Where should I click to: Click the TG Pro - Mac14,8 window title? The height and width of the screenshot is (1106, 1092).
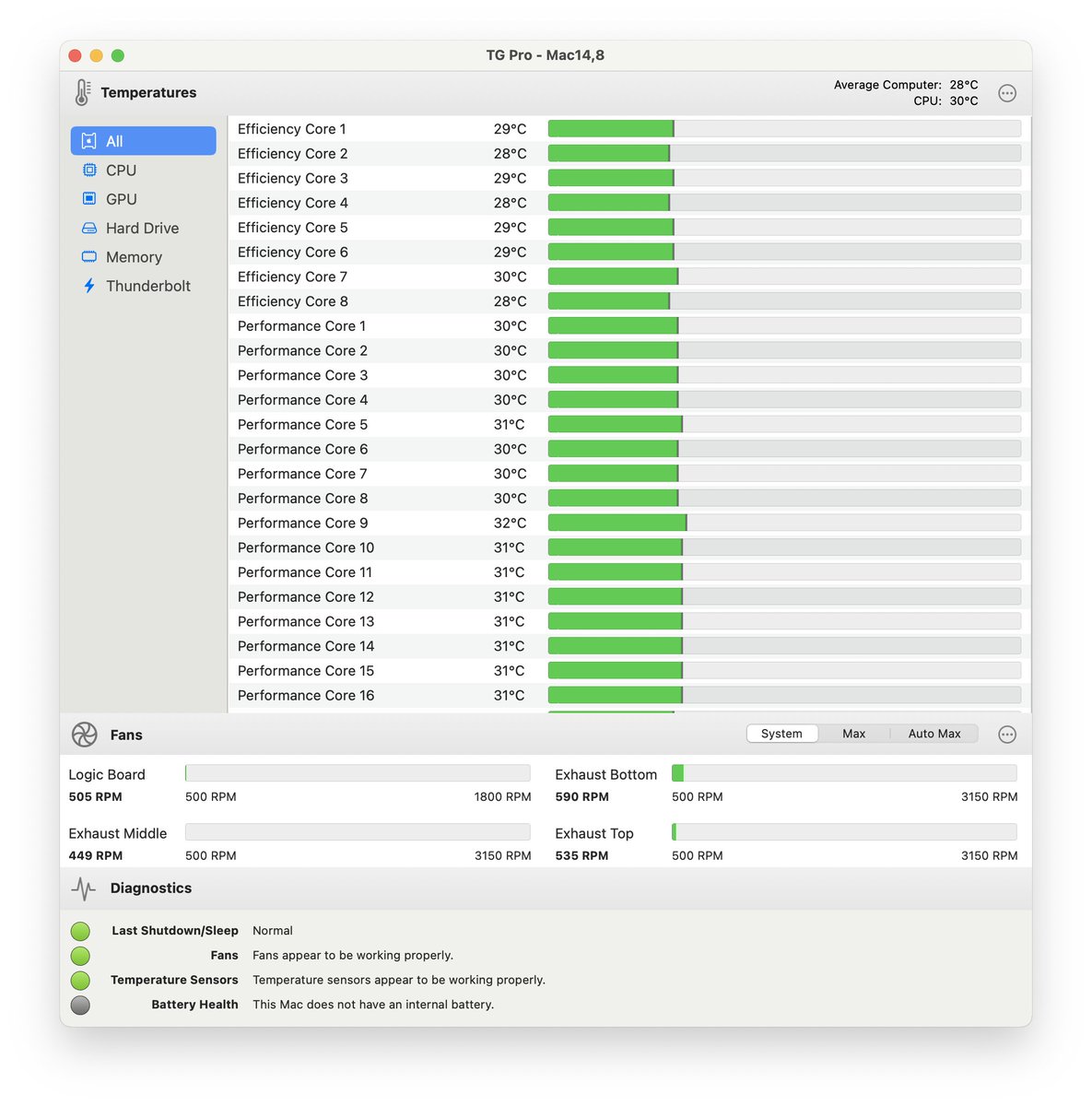[x=546, y=55]
